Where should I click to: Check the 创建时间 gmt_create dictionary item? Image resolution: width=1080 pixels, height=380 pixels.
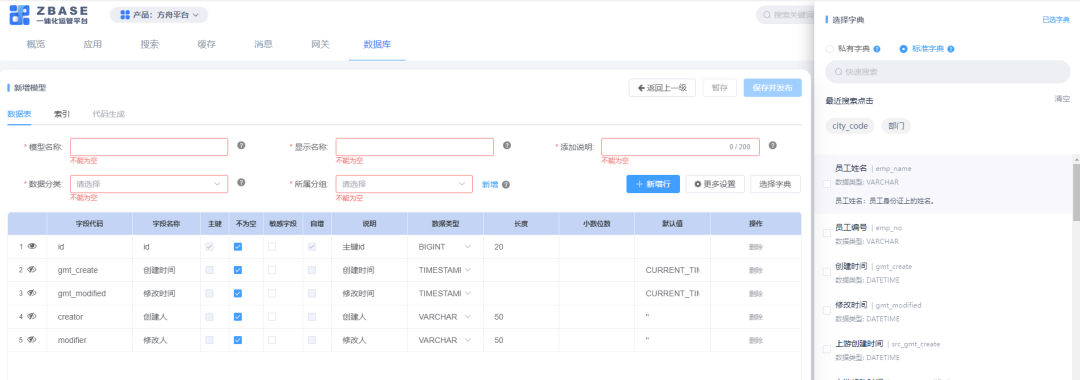827,273
